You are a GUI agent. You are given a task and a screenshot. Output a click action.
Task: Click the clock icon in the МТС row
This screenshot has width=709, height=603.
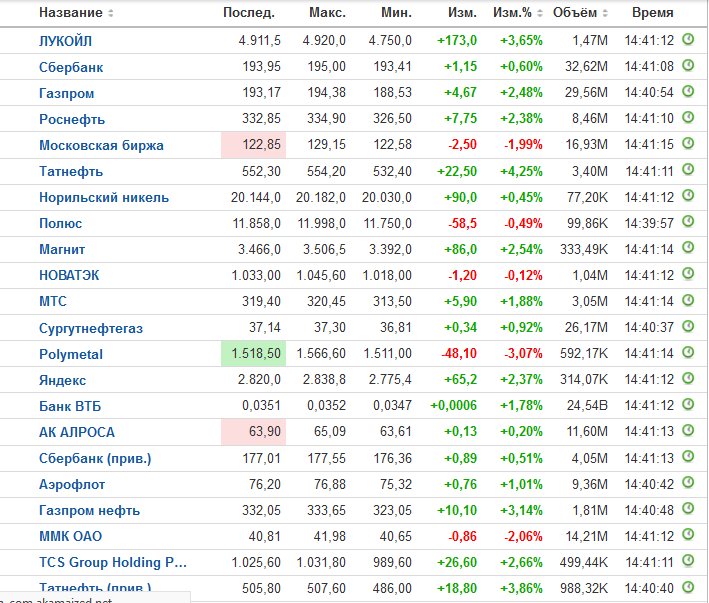[x=688, y=300]
